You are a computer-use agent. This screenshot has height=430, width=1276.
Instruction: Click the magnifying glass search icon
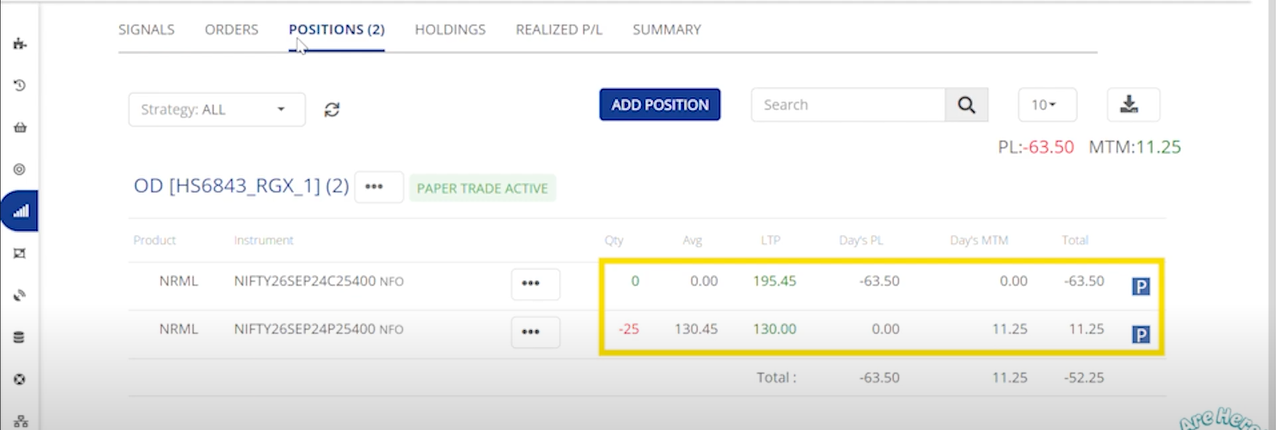tap(966, 105)
